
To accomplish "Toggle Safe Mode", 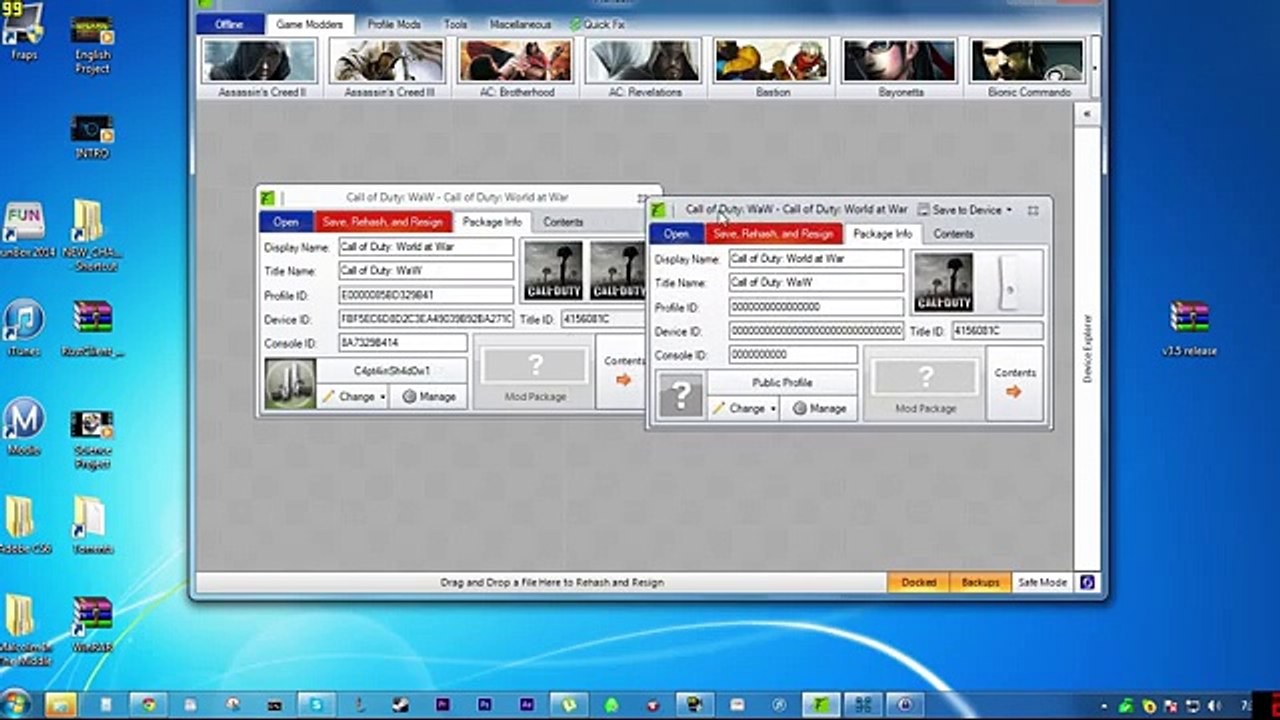I will (x=1042, y=582).
